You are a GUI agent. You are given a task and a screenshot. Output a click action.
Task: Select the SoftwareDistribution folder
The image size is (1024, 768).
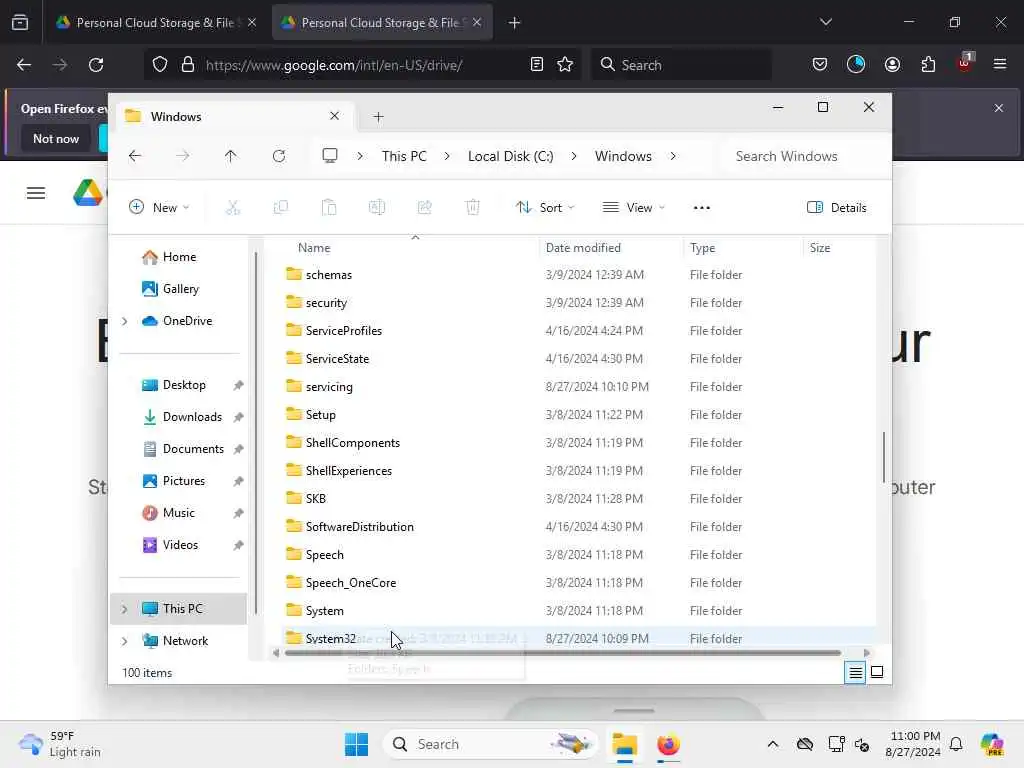click(359, 527)
